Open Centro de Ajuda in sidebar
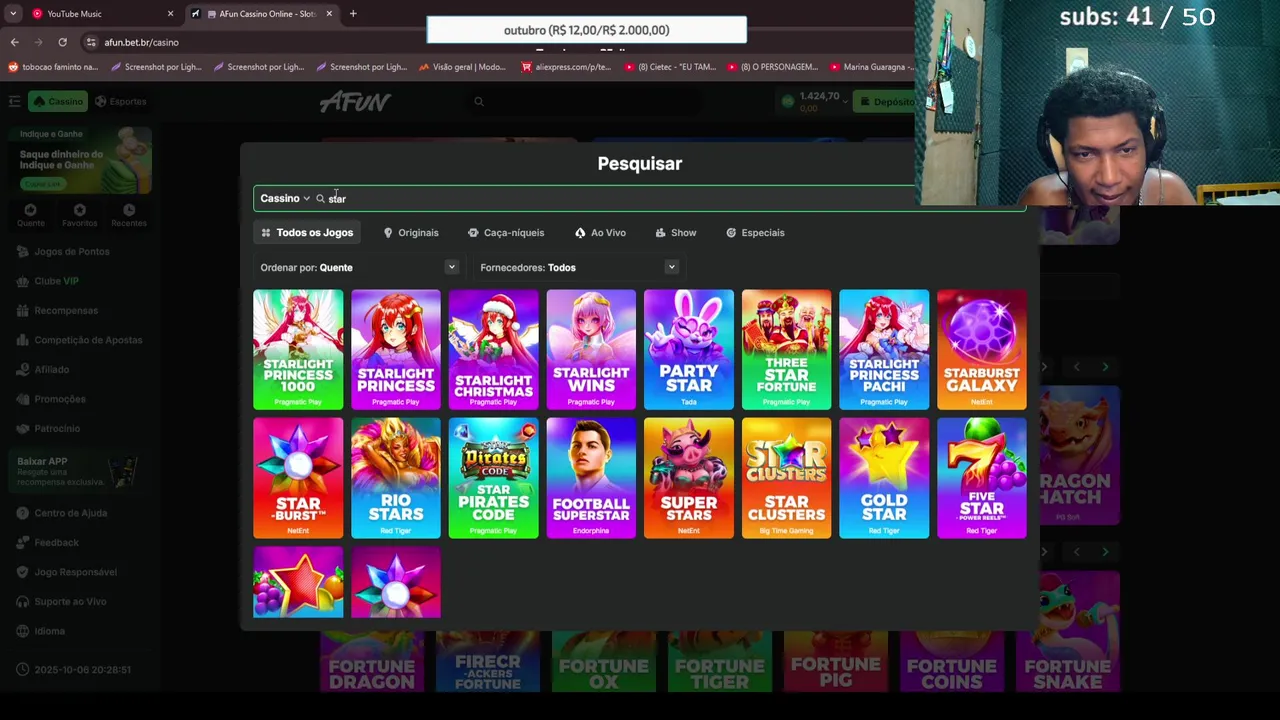 [62, 513]
